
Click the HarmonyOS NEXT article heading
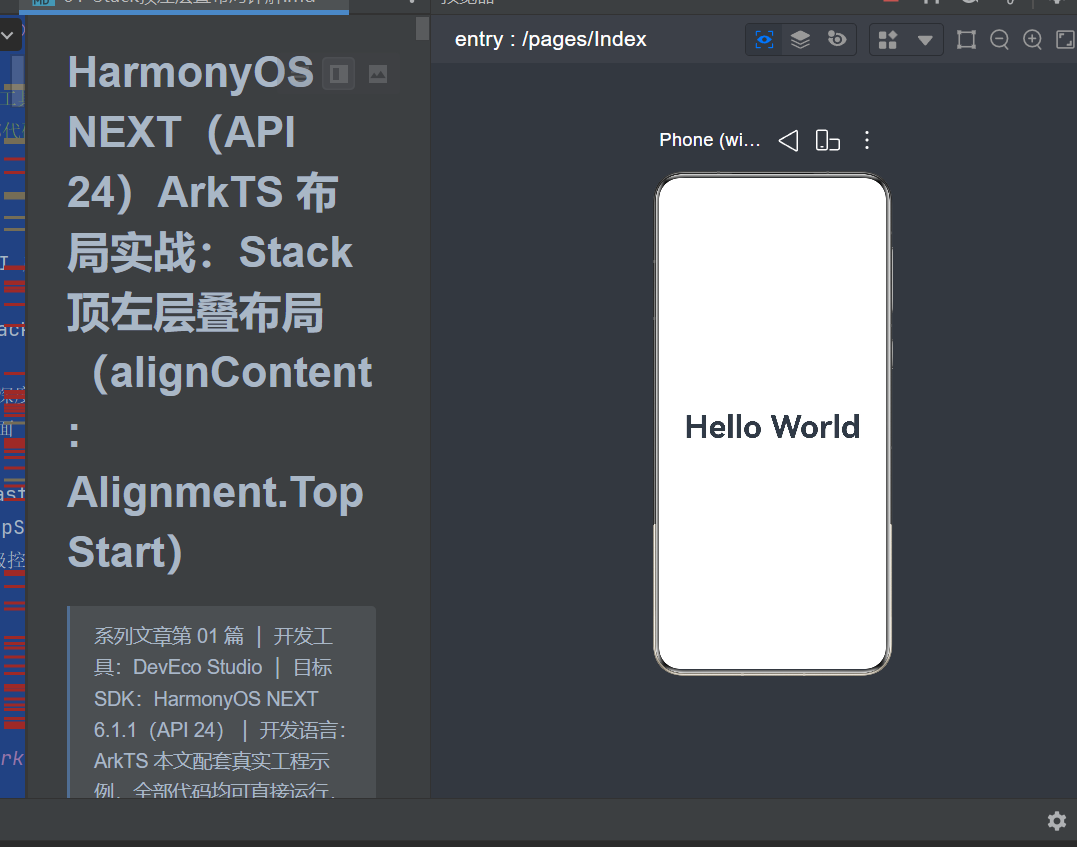220,312
